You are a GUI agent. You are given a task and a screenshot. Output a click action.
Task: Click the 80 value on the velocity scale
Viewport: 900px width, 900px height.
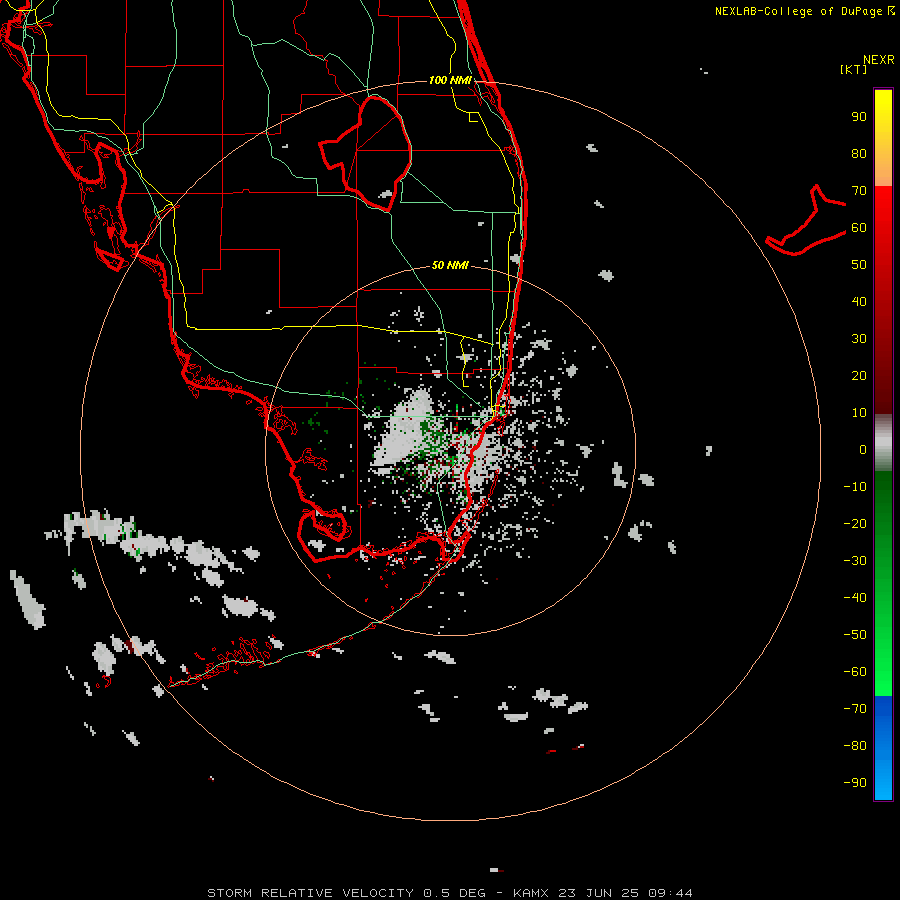pos(859,154)
